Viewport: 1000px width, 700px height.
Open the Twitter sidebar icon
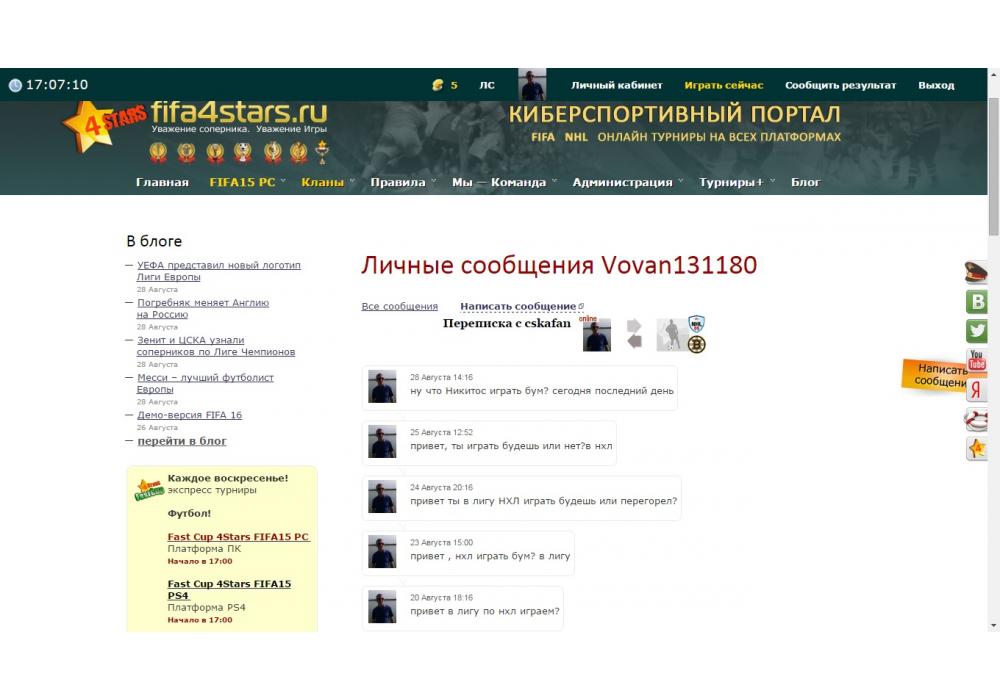[x=976, y=331]
